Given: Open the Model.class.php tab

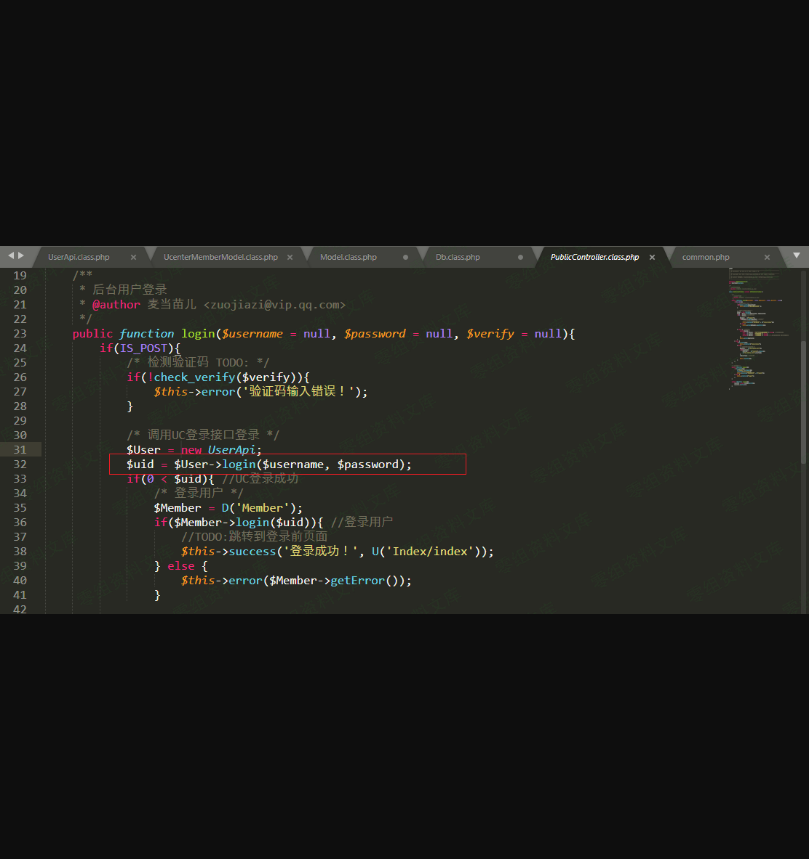Looking at the screenshot, I should pyautogui.click(x=348, y=257).
